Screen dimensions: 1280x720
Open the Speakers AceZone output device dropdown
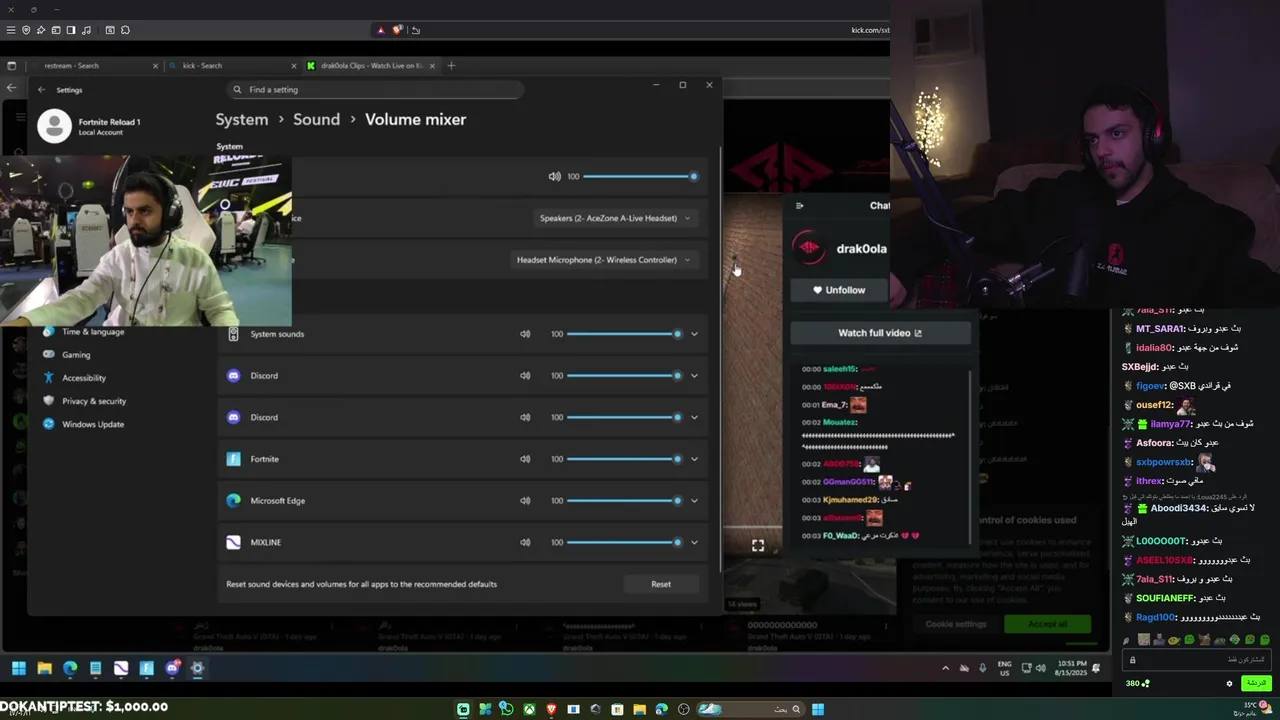(x=615, y=218)
